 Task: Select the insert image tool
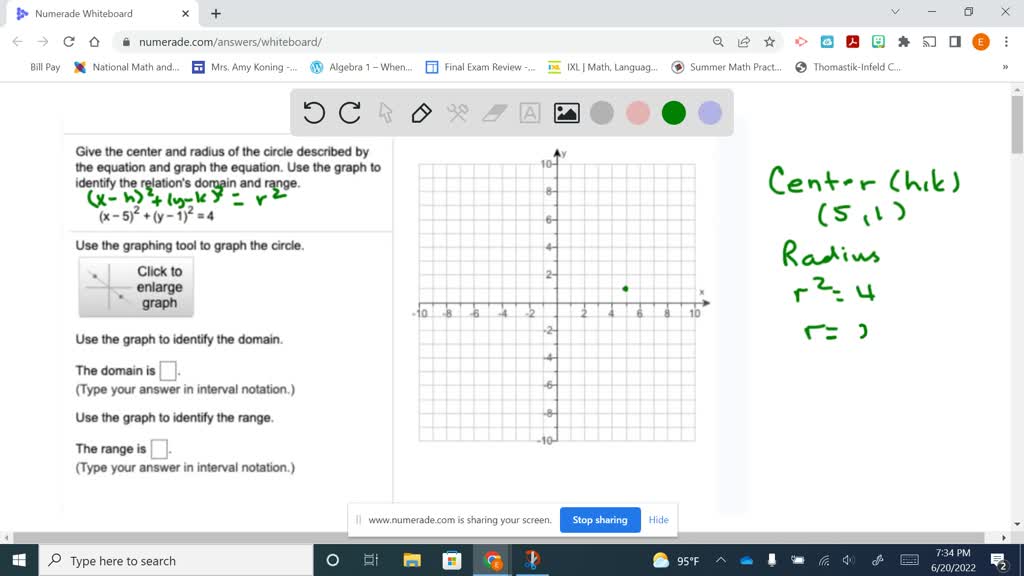pyautogui.click(x=565, y=113)
